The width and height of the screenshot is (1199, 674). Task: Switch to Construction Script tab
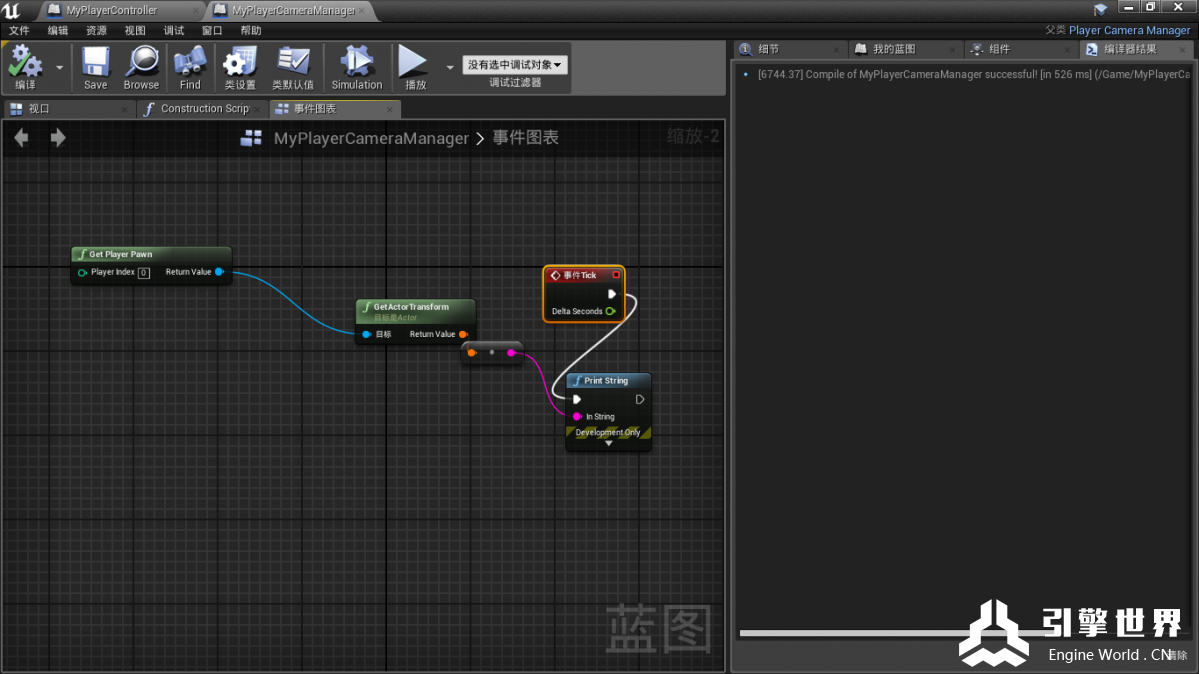point(204,109)
